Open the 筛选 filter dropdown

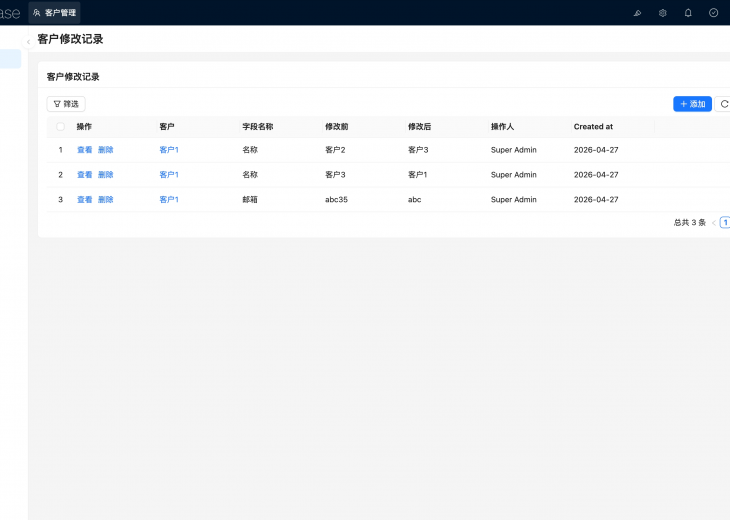(66, 104)
